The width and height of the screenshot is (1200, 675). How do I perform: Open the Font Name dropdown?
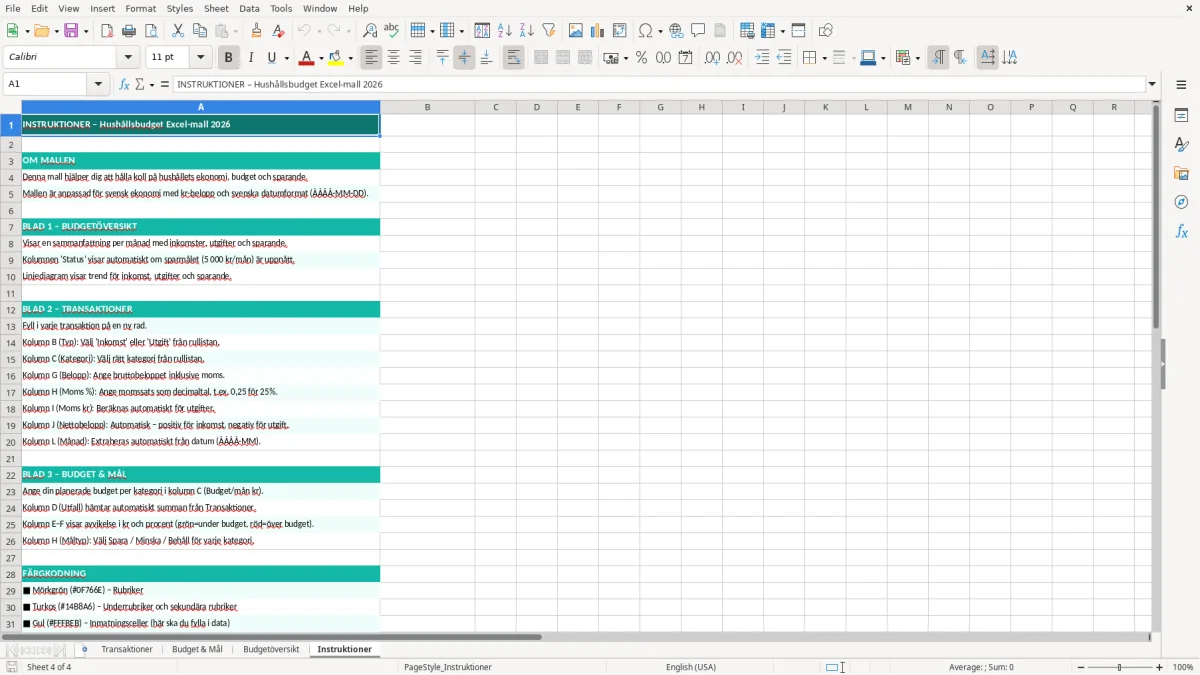[x=128, y=58]
